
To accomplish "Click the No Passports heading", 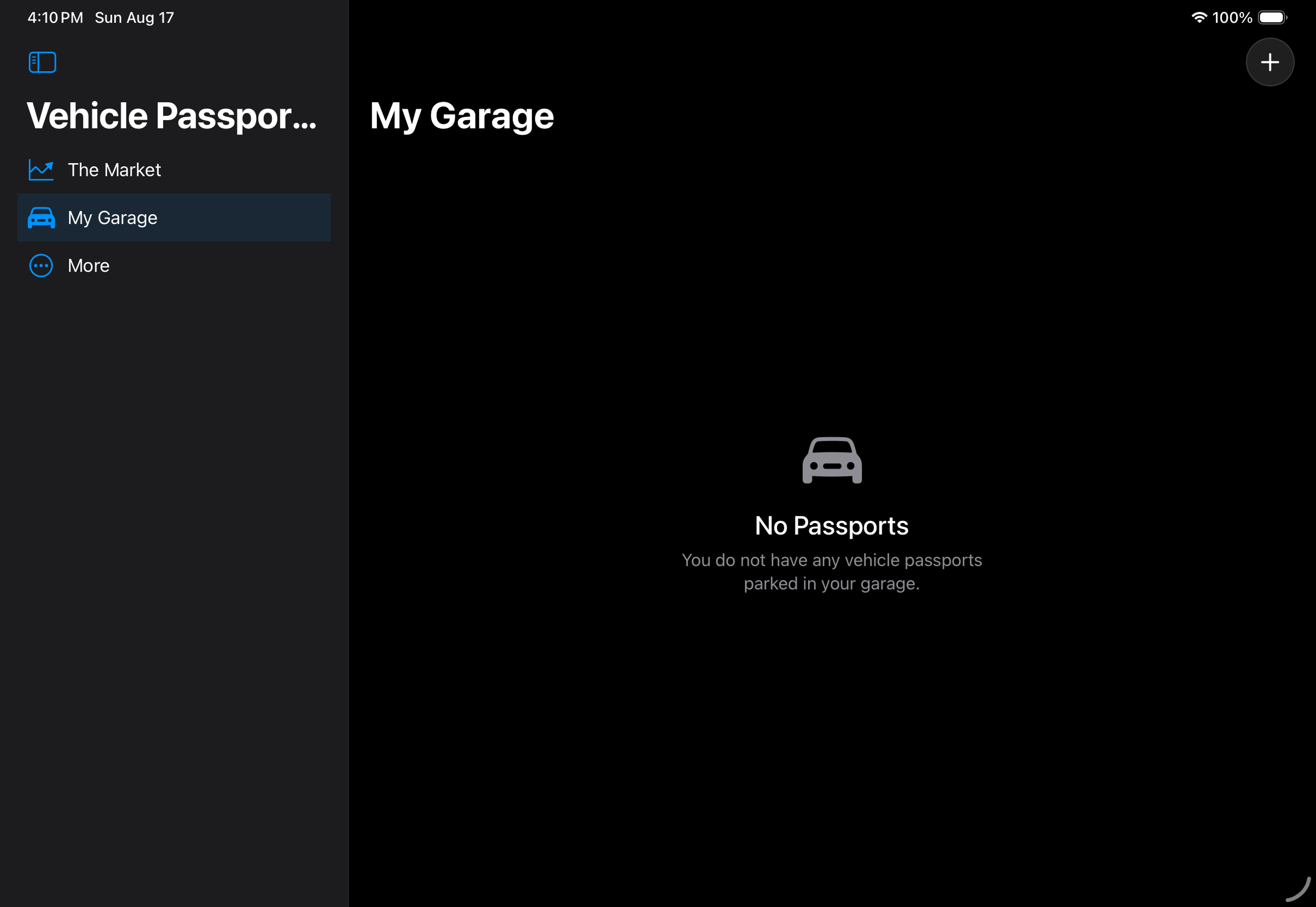I will point(831,526).
